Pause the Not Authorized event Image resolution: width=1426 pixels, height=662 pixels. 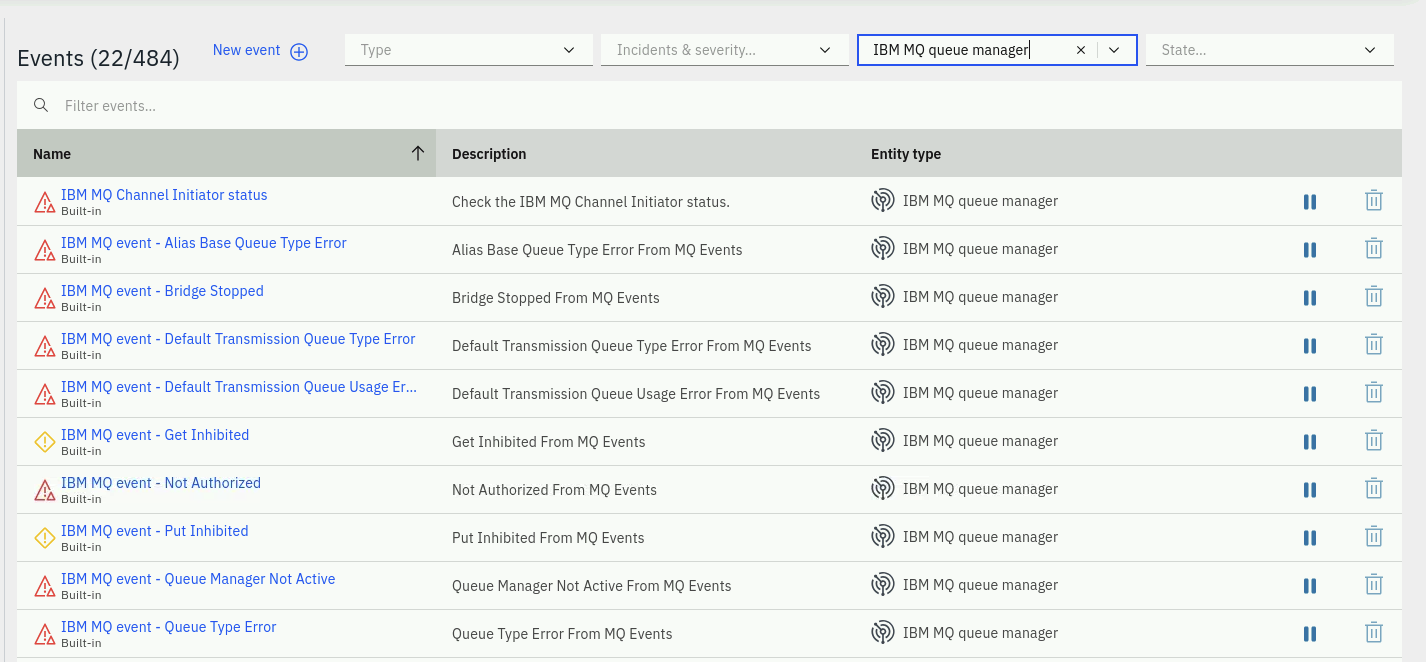click(1310, 490)
